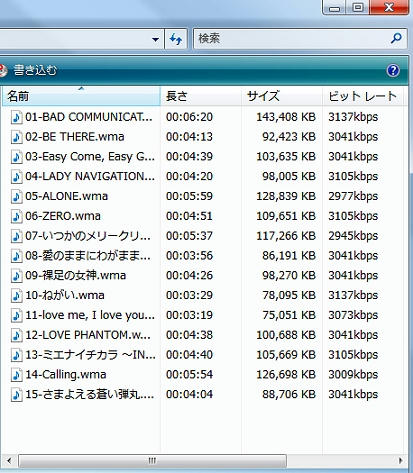Click size value 117,266 KB
This screenshot has height=473, width=413.
pos(286,236)
